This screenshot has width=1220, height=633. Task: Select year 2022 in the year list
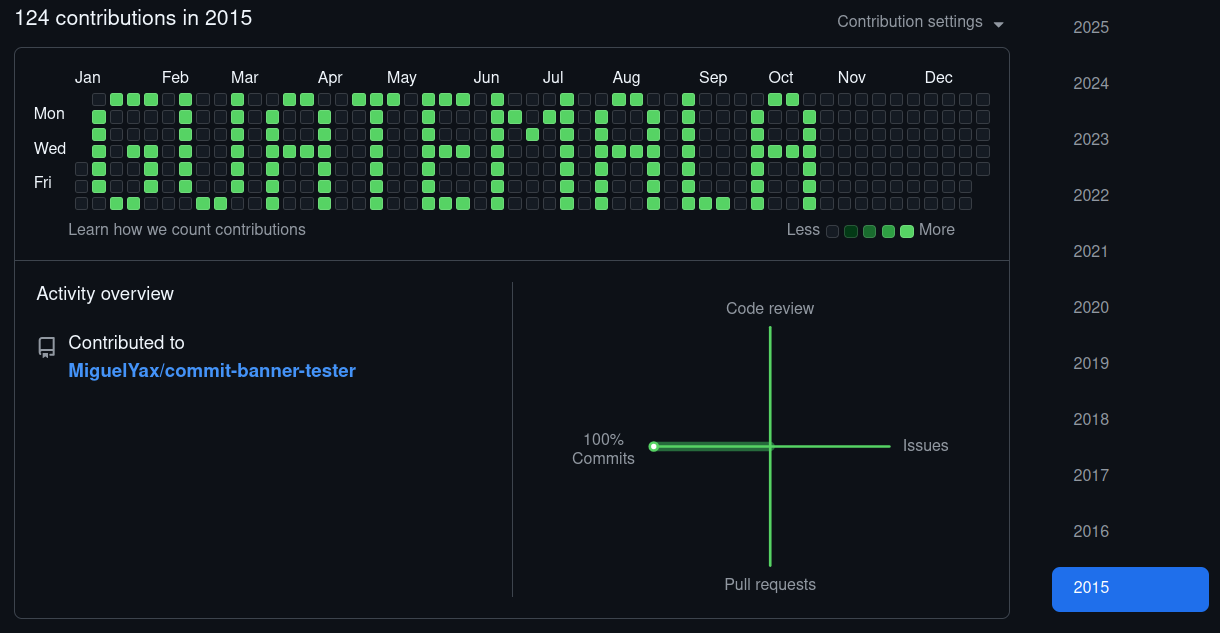[1091, 196]
